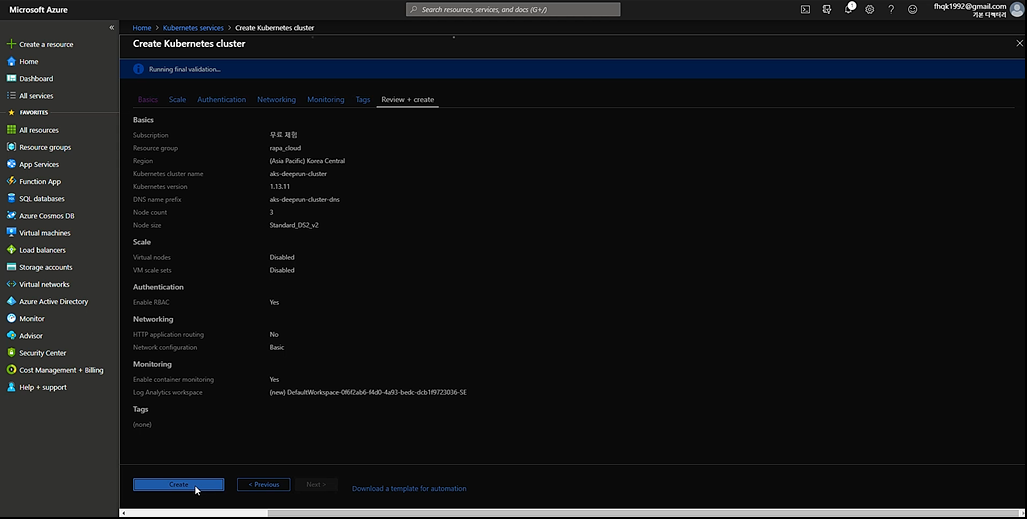Click the SQL databases icon
1027x519 pixels.
tap(11, 198)
